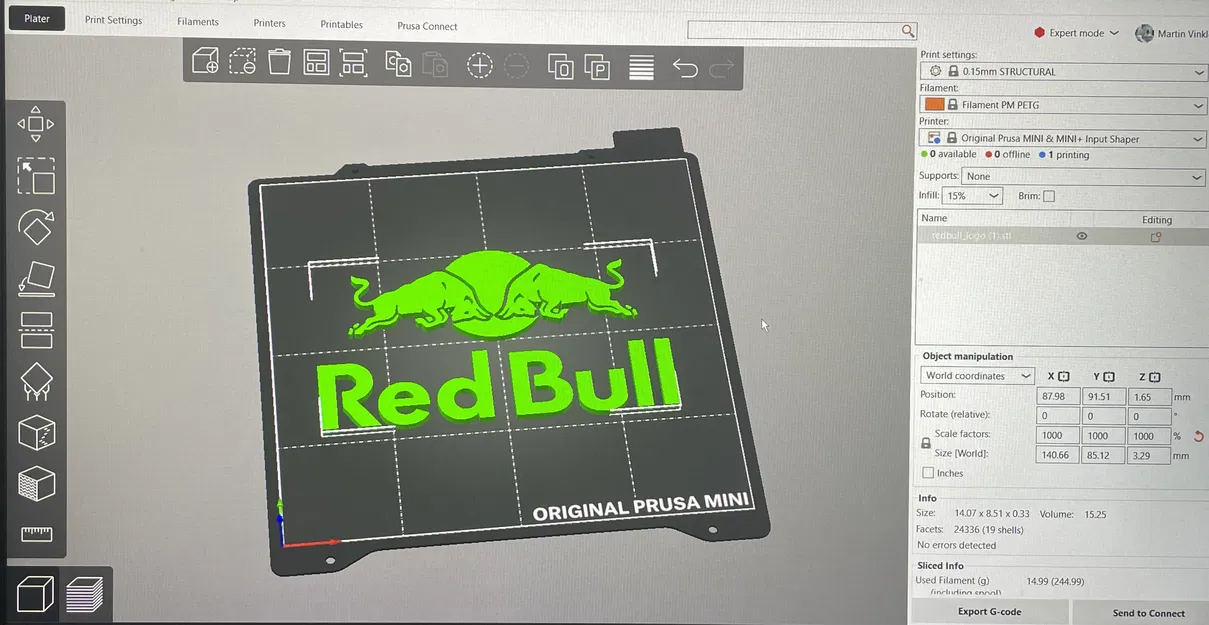Open the Print settings dropdown
Image resolution: width=1209 pixels, height=625 pixels.
click(x=1063, y=71)
